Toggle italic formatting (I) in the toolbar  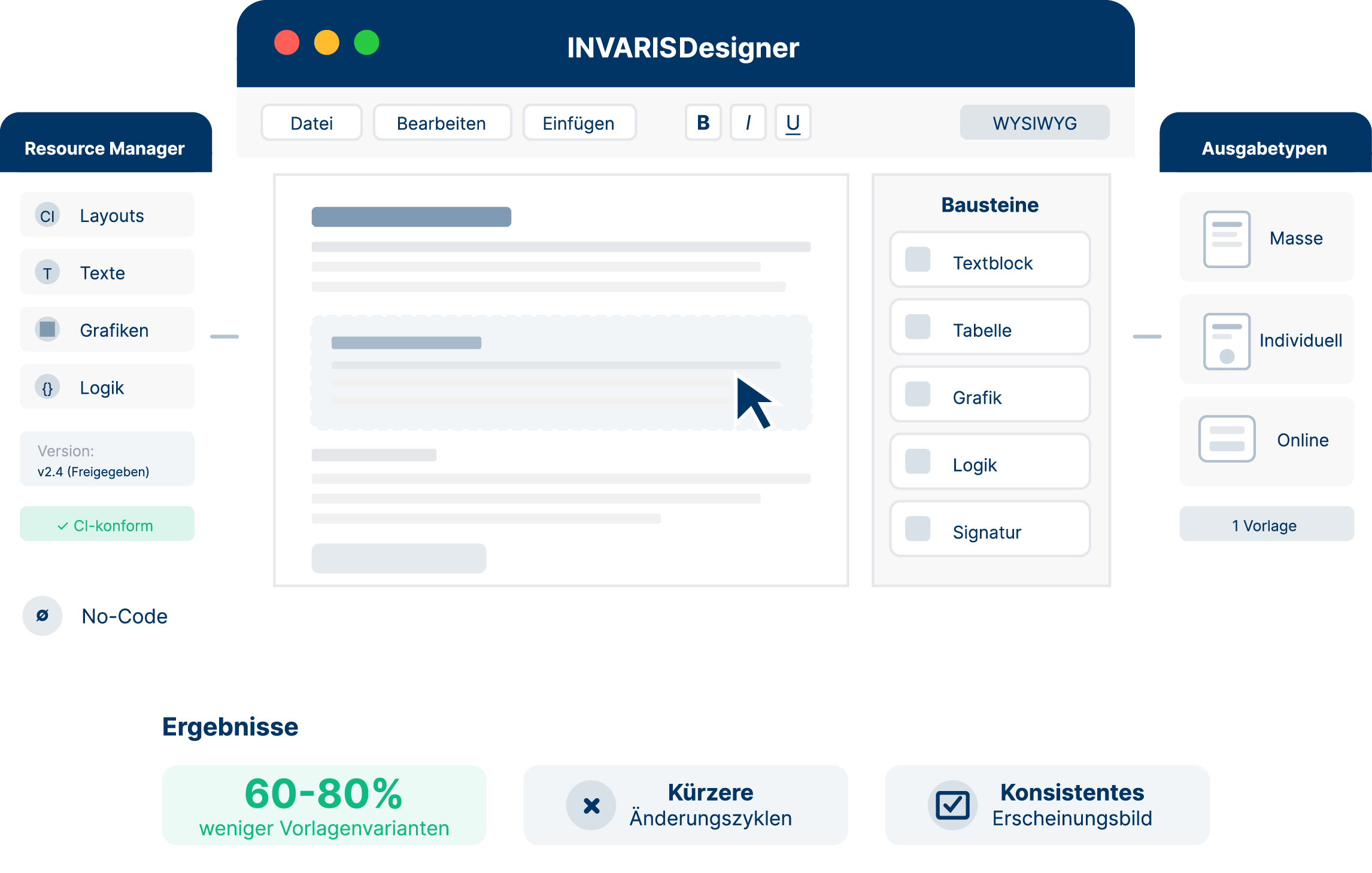click(x=748, y=123)
